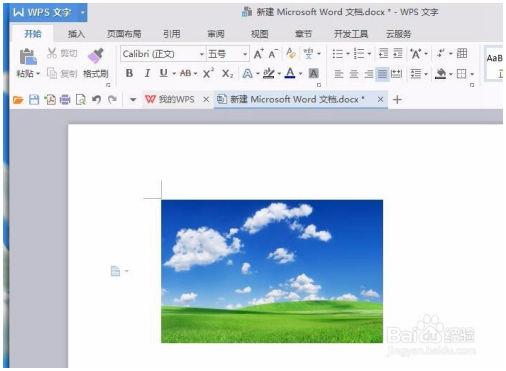Click the Format Painter brush icon

96,56
